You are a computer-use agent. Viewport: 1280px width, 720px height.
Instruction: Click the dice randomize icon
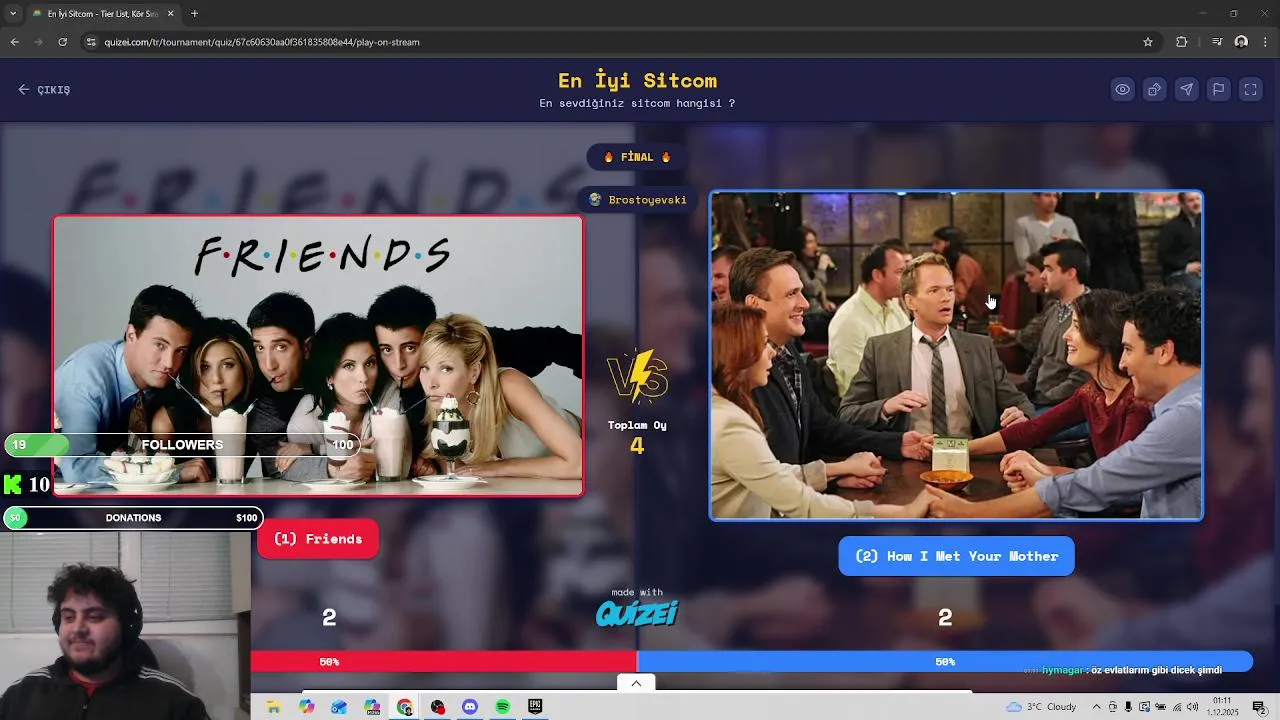point(1154,89)
